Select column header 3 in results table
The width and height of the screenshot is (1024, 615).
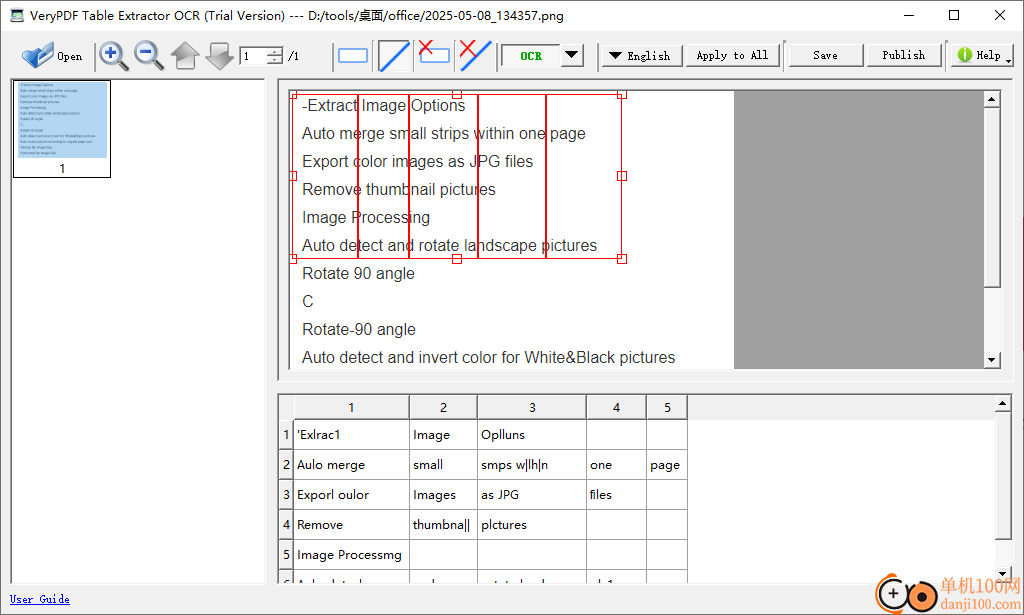point(532,407)
